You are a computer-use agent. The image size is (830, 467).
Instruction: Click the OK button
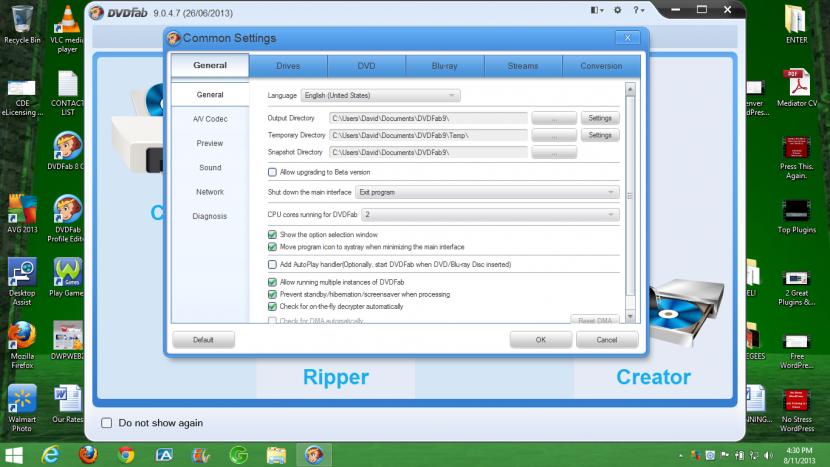point(540,340)
